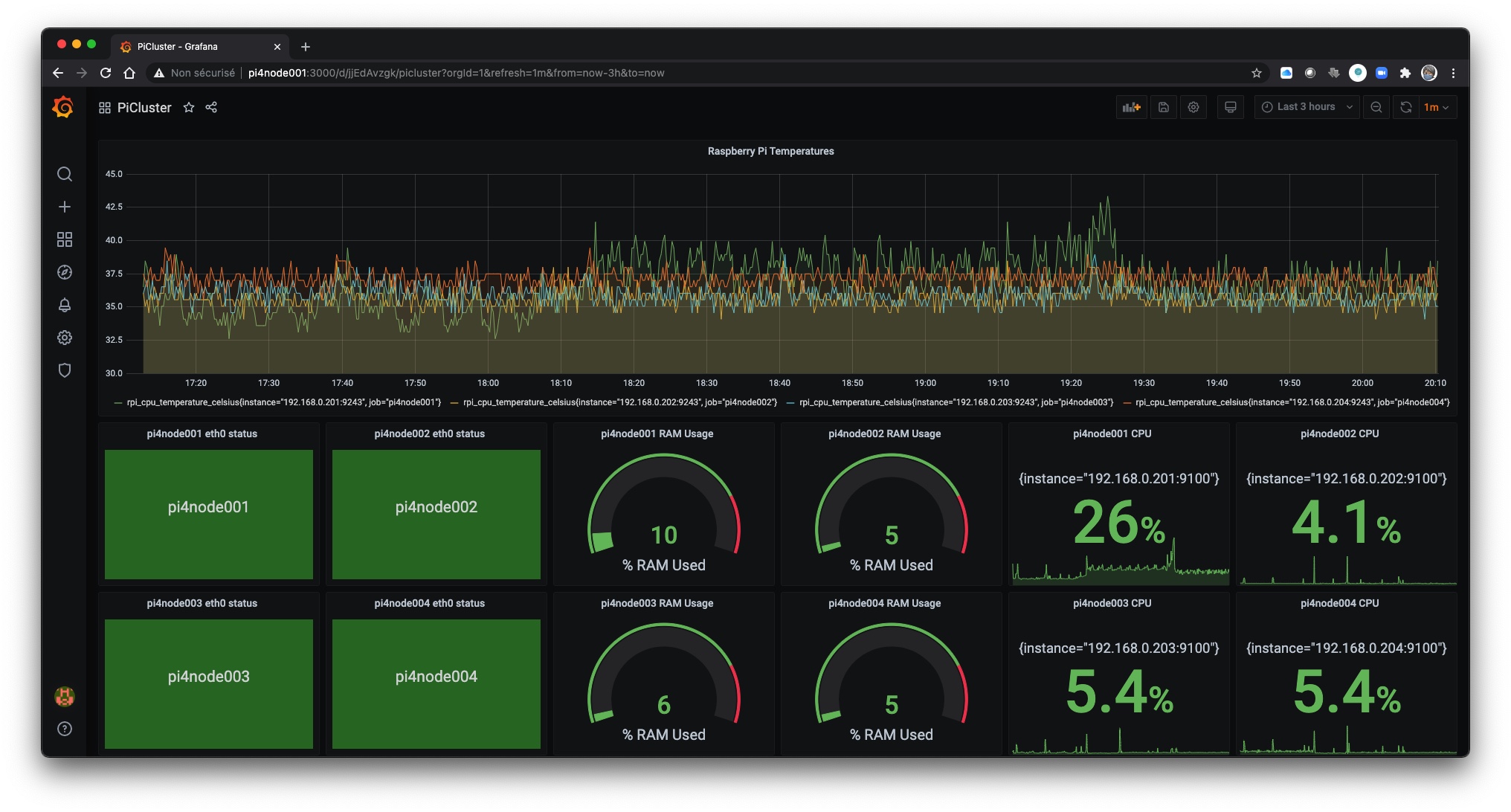Share the dashboard using the share icon
This screenshot has height=812, width=1511.
point(211,107)
